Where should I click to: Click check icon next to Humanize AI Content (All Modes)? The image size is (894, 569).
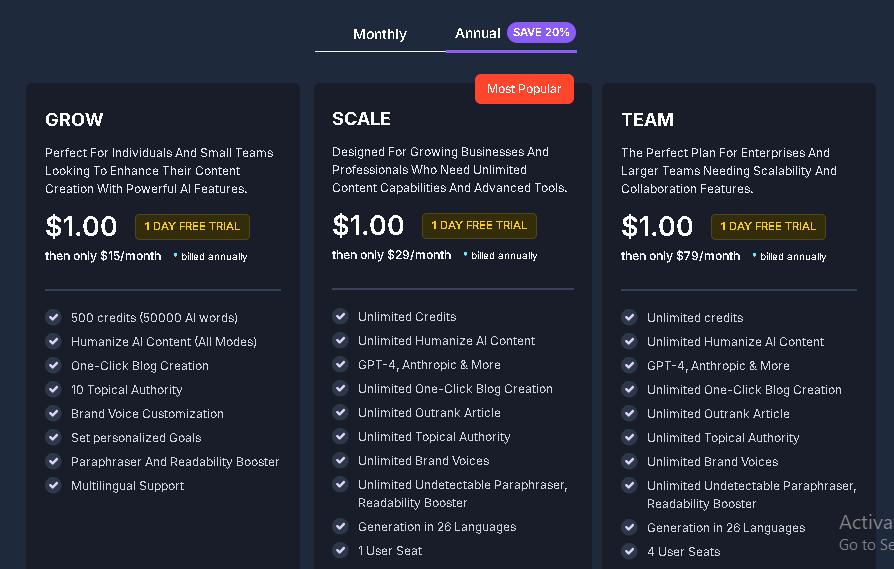pos(54,341)
